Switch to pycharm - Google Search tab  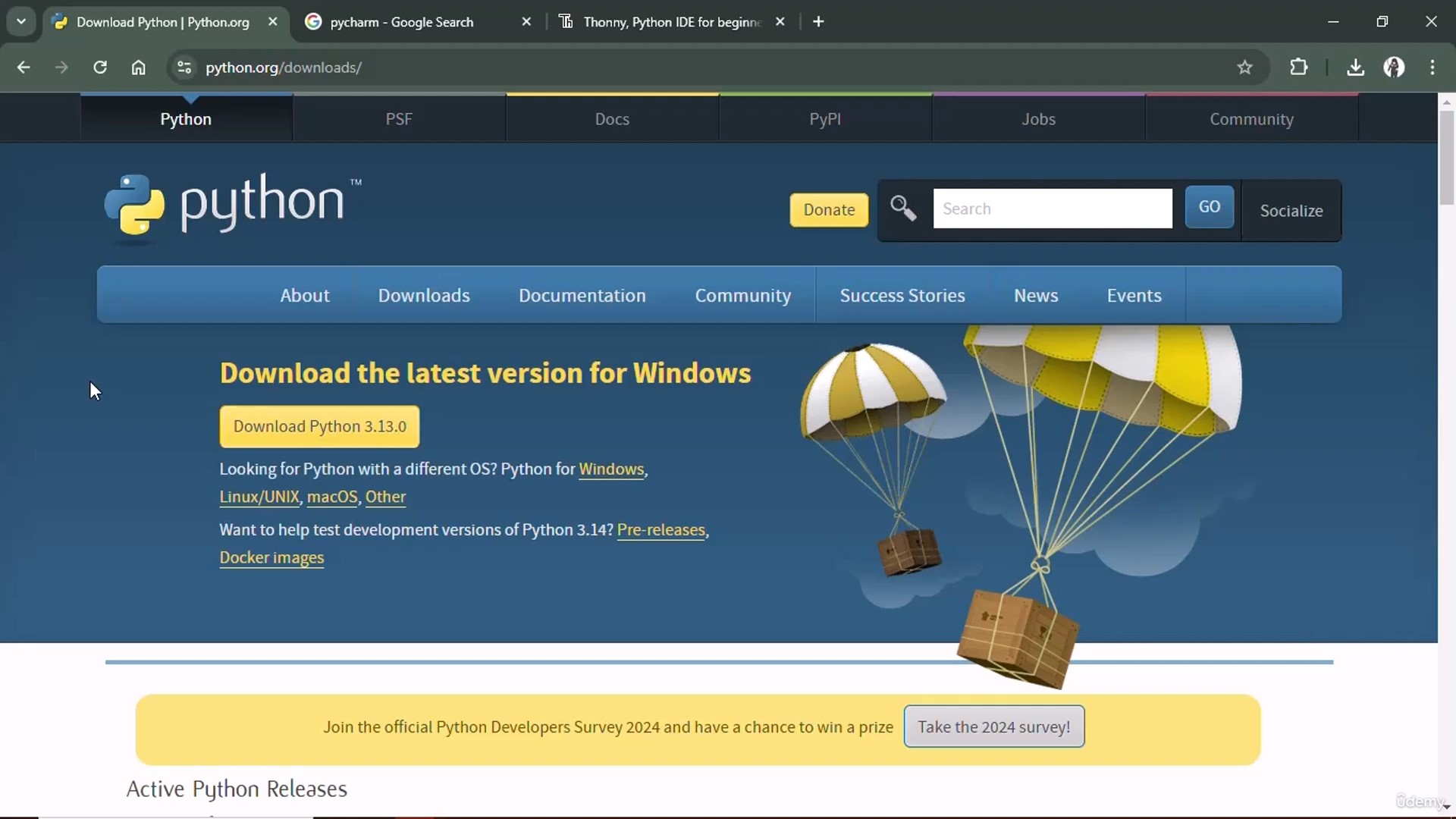[x=417, y=22]
